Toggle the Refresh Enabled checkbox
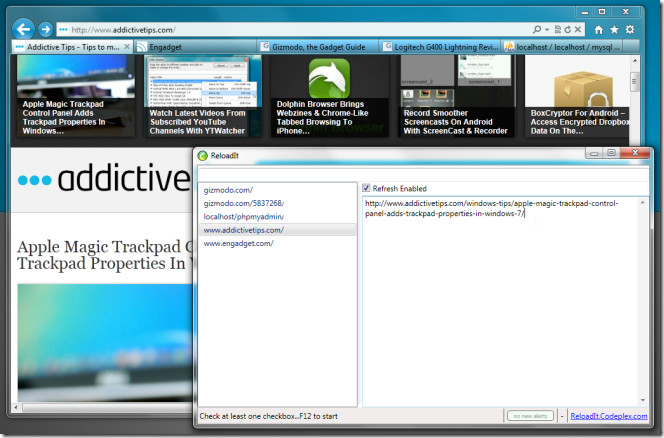The image size is (664, 438). tap(366, 188)
